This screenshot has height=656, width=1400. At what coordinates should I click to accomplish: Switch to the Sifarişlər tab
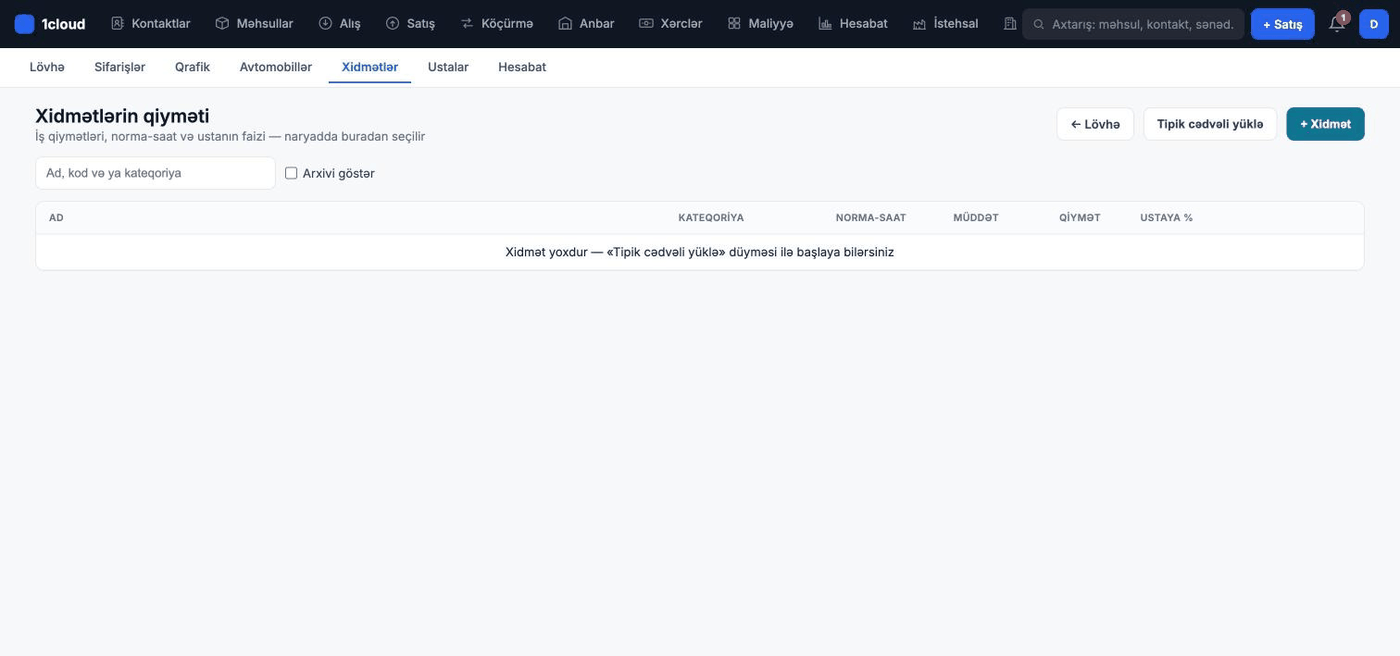pos(120,67)
